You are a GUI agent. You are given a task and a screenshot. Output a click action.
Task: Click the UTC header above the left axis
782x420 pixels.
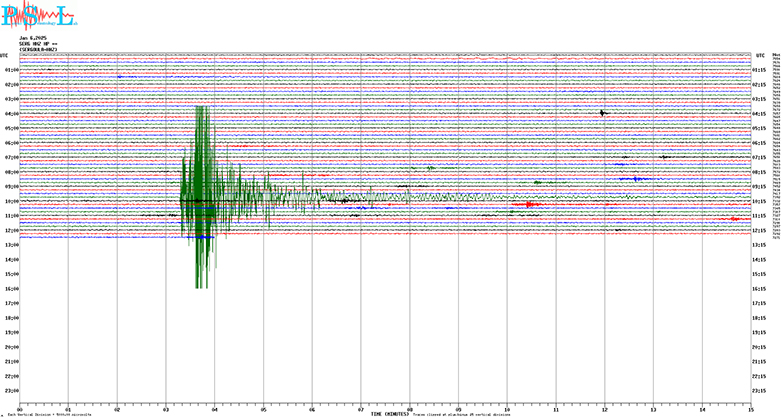coord(5,55)
